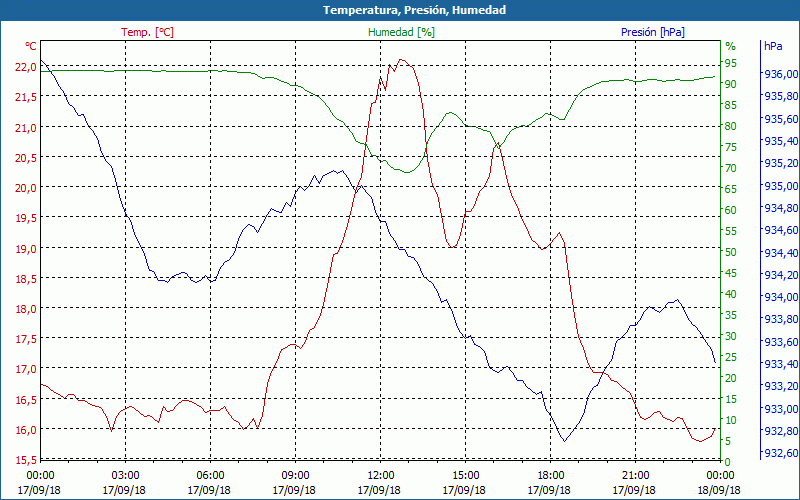
Task: Click the 30 humidity axis value
Action: (x=731, y=336)
